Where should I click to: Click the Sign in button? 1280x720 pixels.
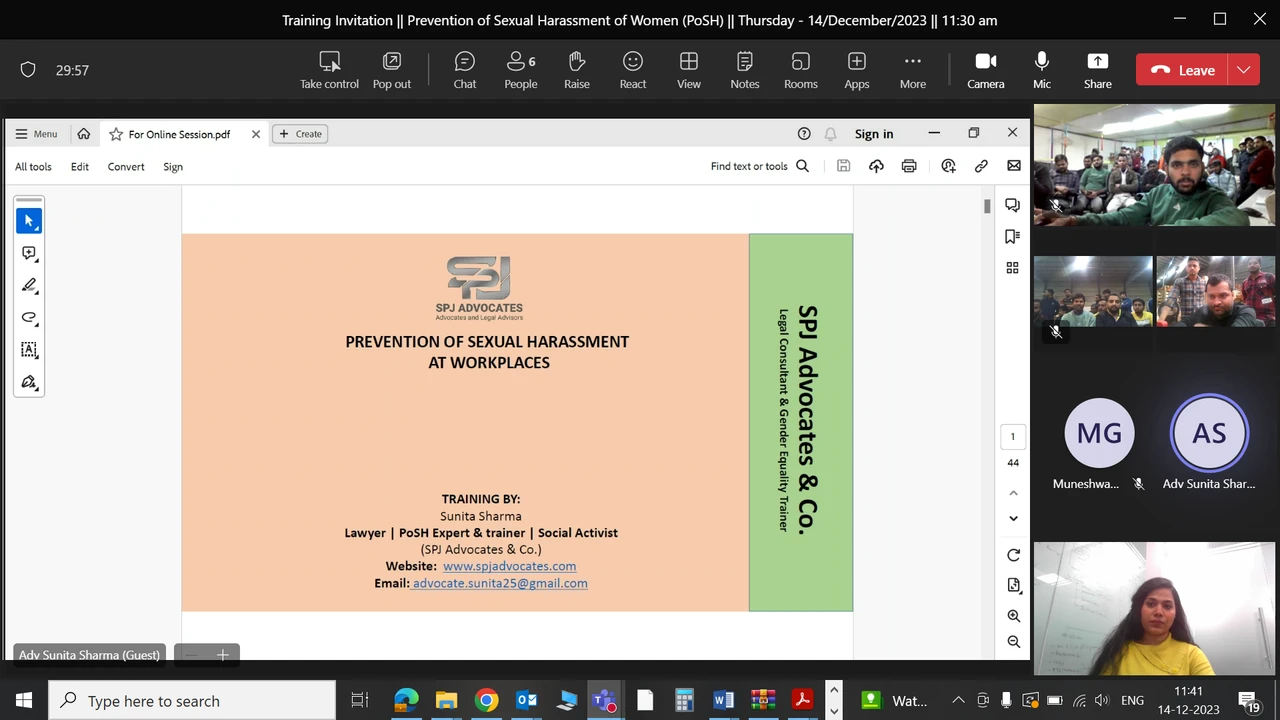(873, 133)
